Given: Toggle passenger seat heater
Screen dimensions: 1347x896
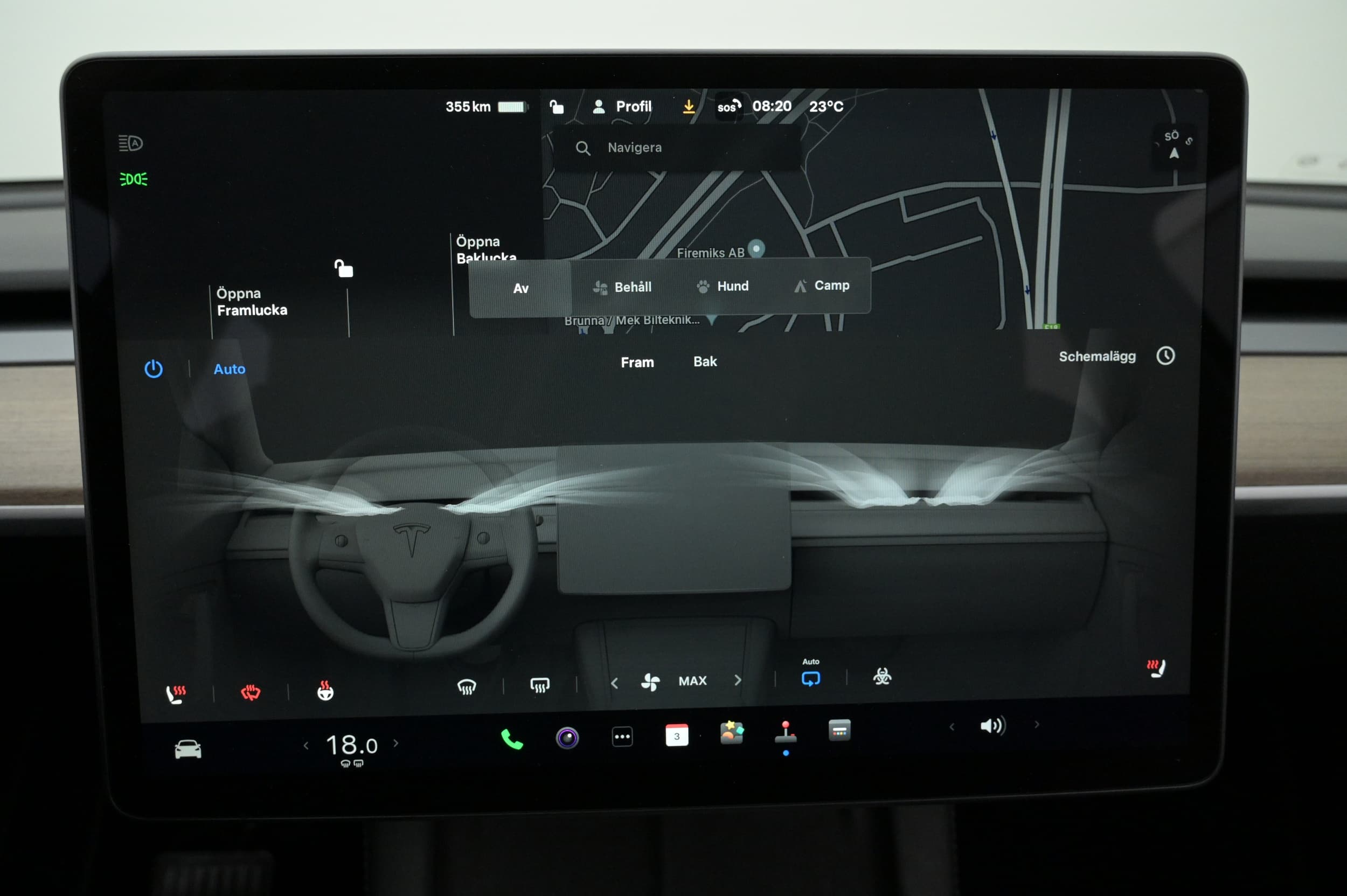Looking at the screenshot, I should 1156,668.
